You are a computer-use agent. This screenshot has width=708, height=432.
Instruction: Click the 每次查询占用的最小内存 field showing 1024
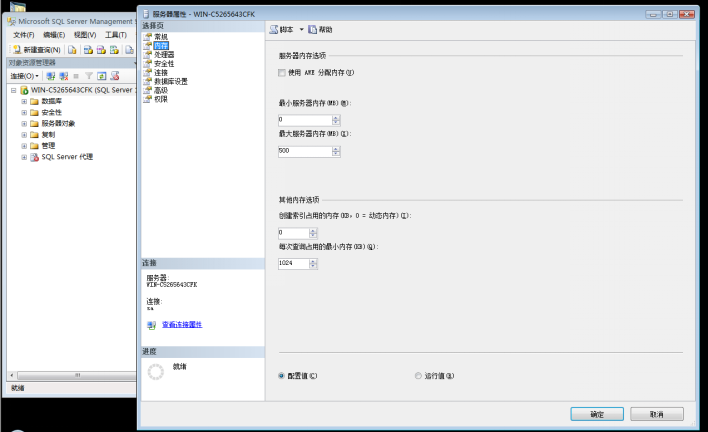(293, 263)
